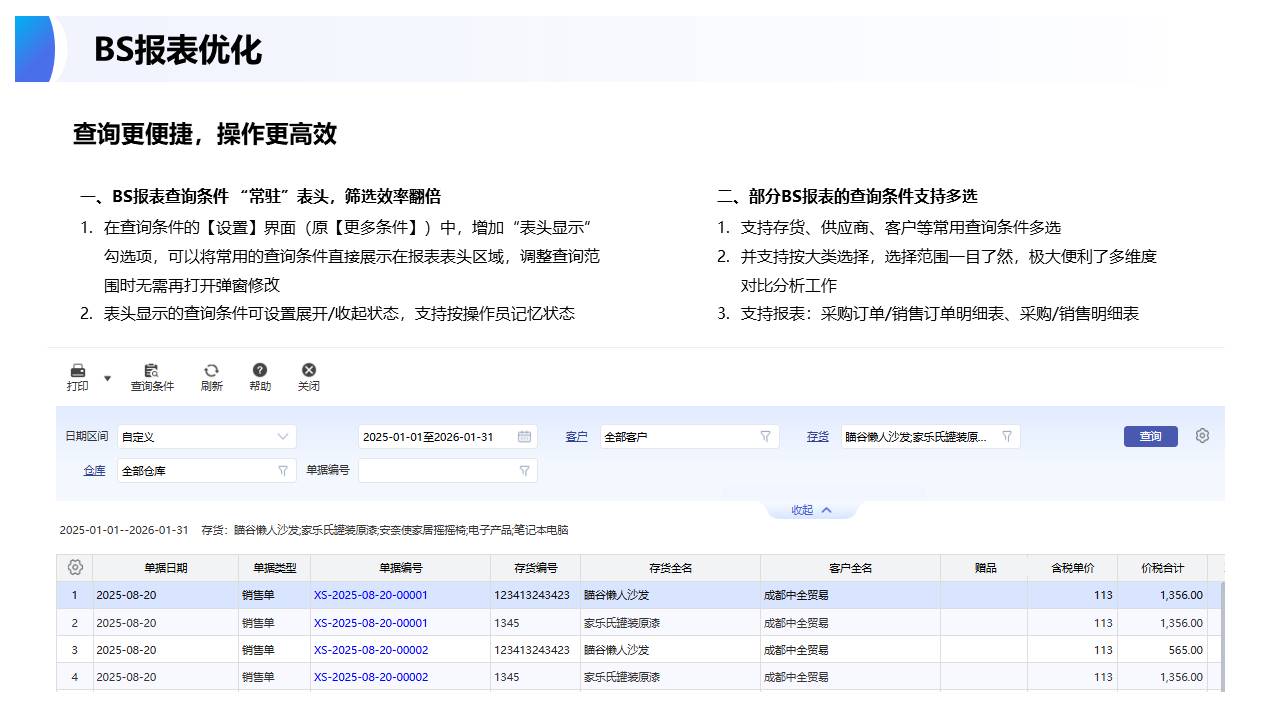Click the 存货 link label

[x=818, y=437]
